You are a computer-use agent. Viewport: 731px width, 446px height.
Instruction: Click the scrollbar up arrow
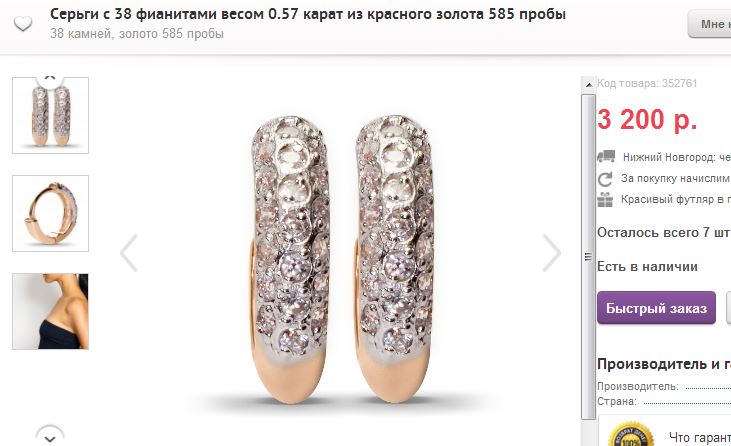pyautogui.click(x=588, y=84)
